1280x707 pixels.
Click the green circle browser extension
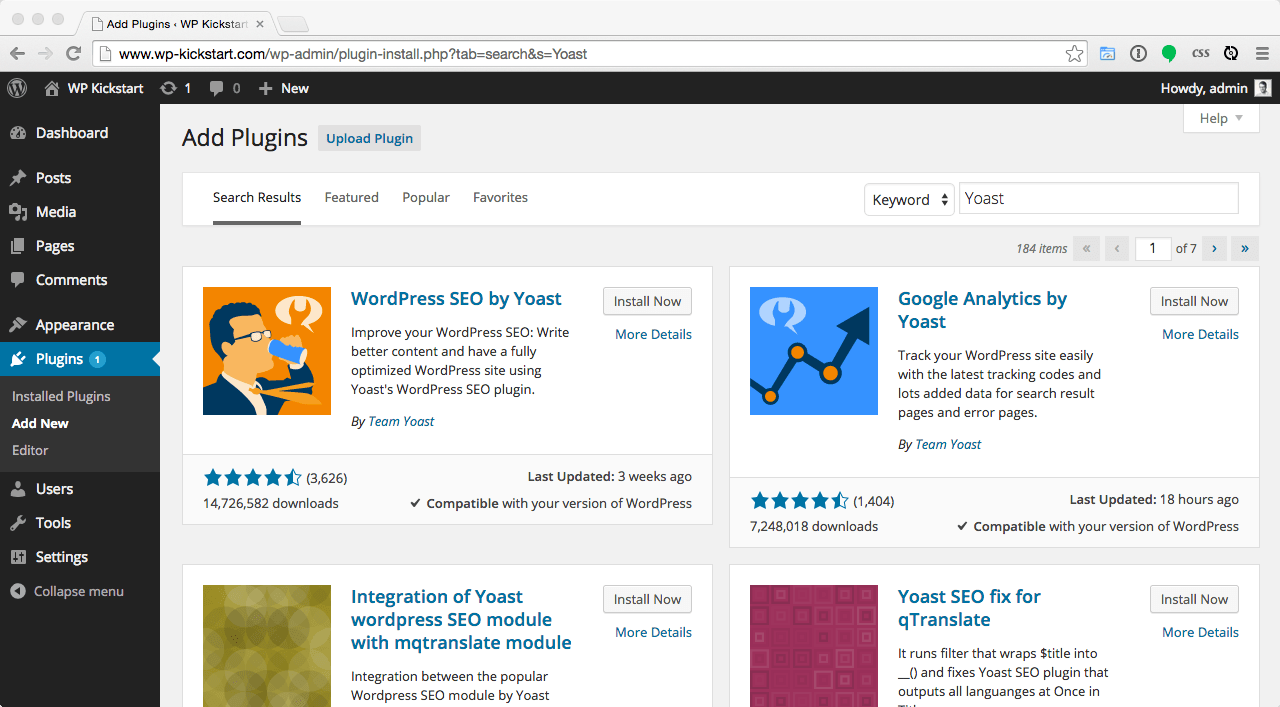click(x=1169, y=54)
